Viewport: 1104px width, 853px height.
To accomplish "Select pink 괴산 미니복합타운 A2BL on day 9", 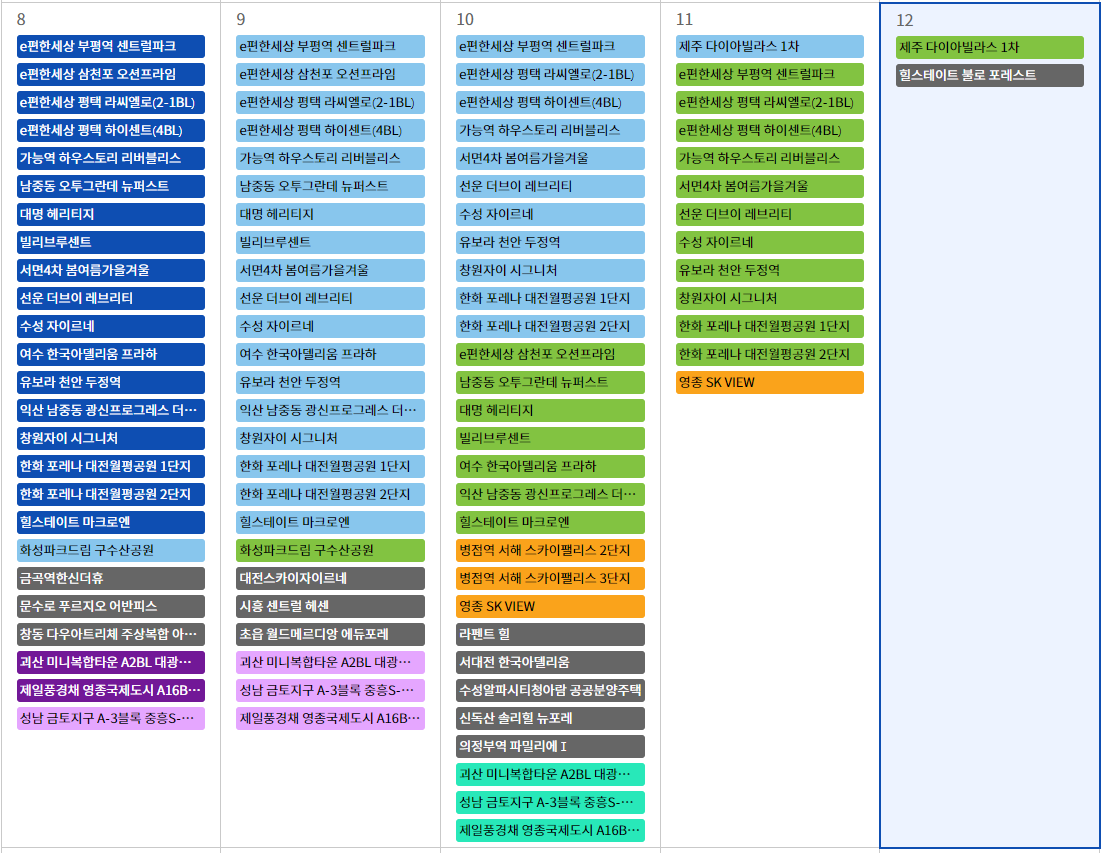I will 330,662.
